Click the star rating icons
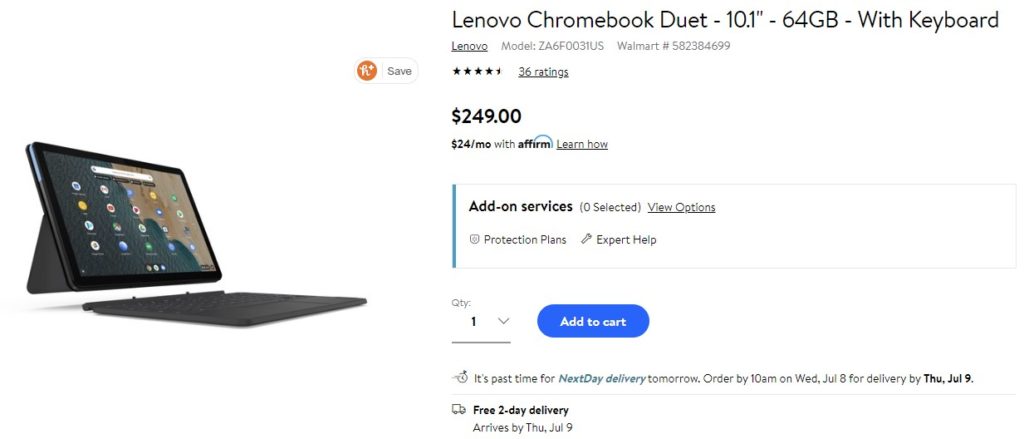The width and height of the screenshot is (1024, 439). [x=477, y=72]
